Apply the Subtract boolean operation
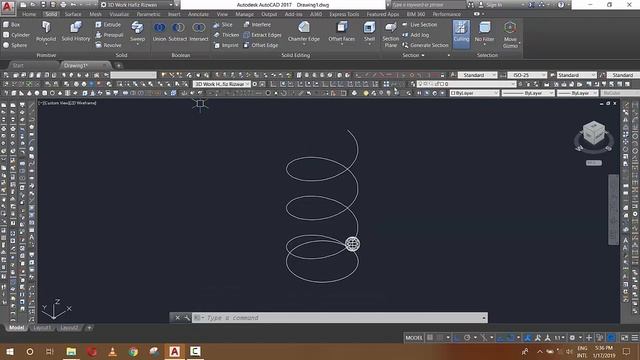640x360 pixels. (178, 32)
